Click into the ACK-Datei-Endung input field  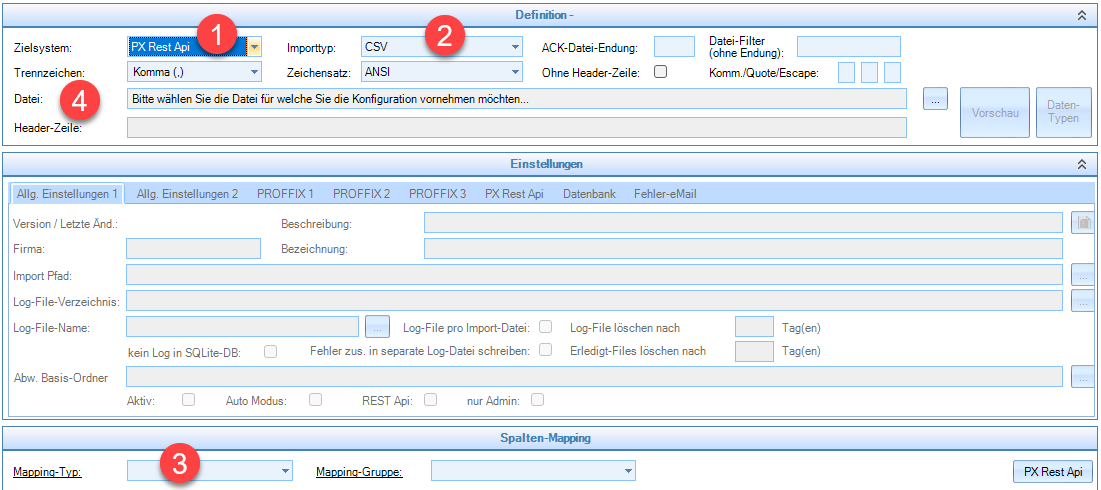[x=674, y=47]
